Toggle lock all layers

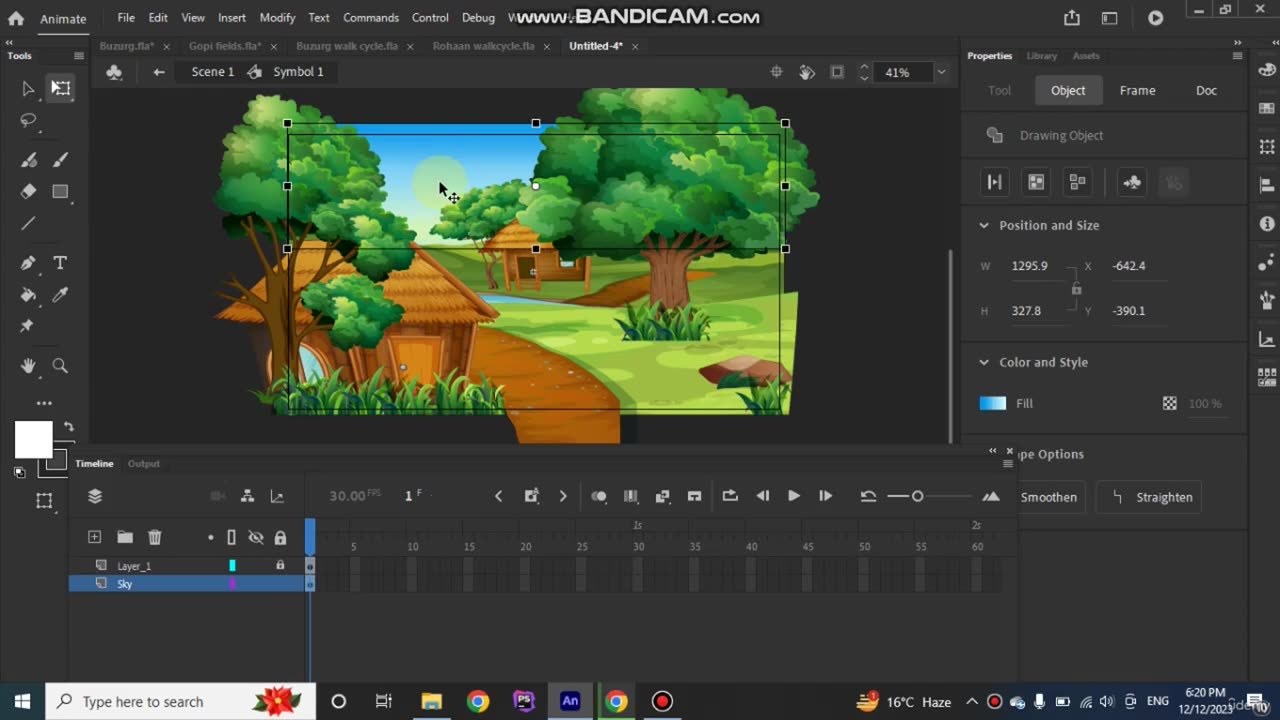280,537
